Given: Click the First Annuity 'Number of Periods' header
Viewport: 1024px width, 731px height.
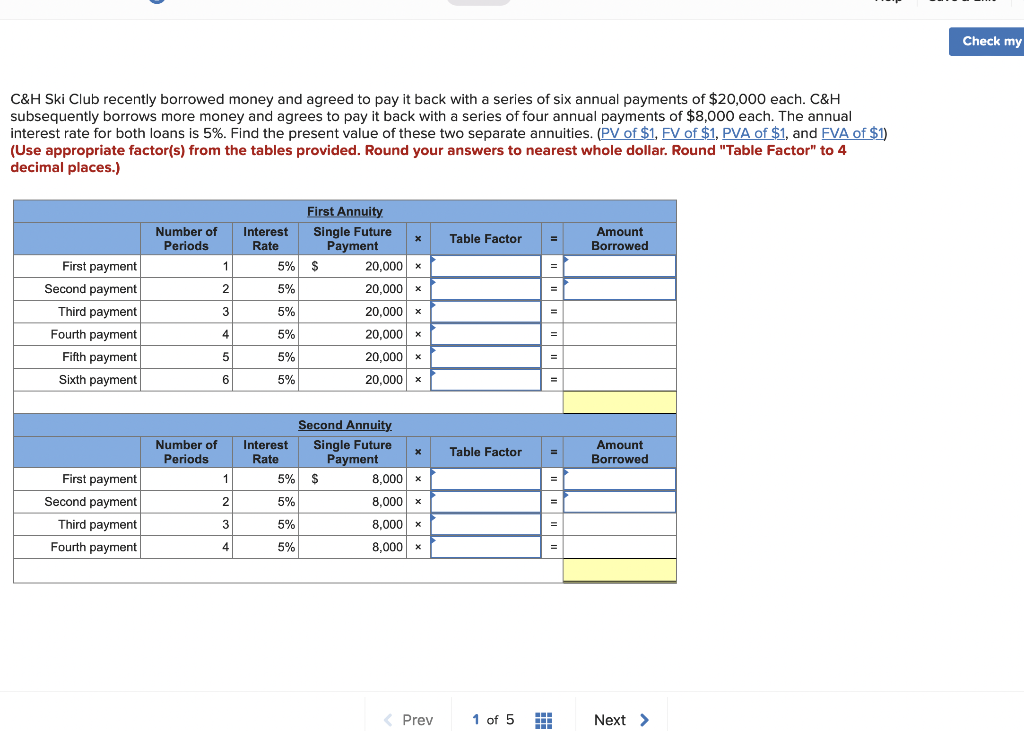Looking at the screenshot, I should (x=186, y=238).
